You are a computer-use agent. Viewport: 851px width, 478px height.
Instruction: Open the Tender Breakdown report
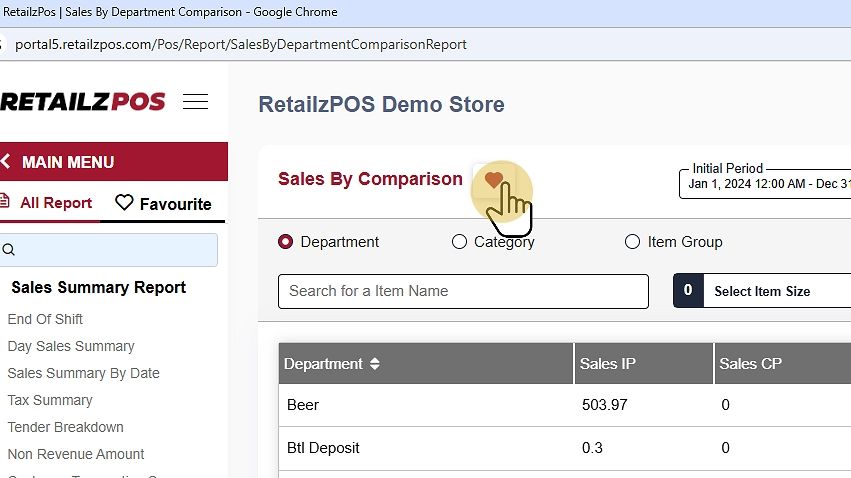click(x=66, y=427)
